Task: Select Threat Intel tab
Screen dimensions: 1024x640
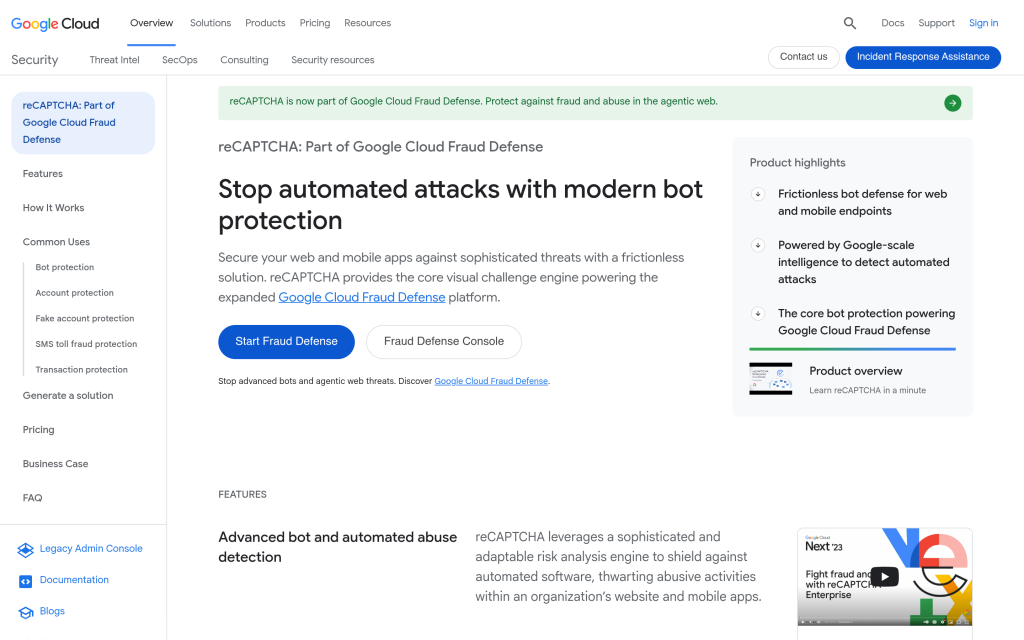Action: tap(114, 59)
